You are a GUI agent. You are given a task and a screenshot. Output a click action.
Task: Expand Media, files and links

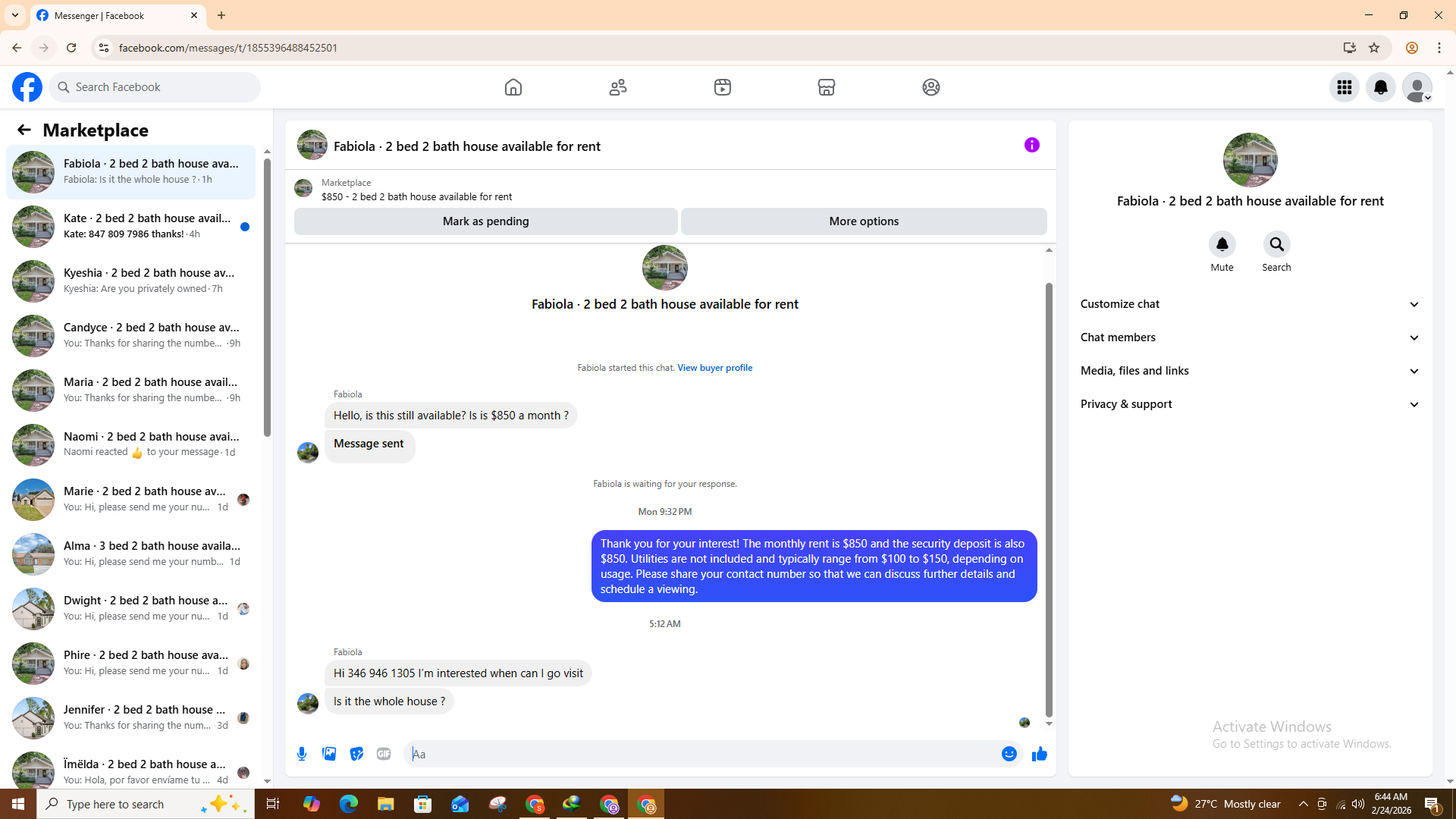click(x=1250, y=371)
